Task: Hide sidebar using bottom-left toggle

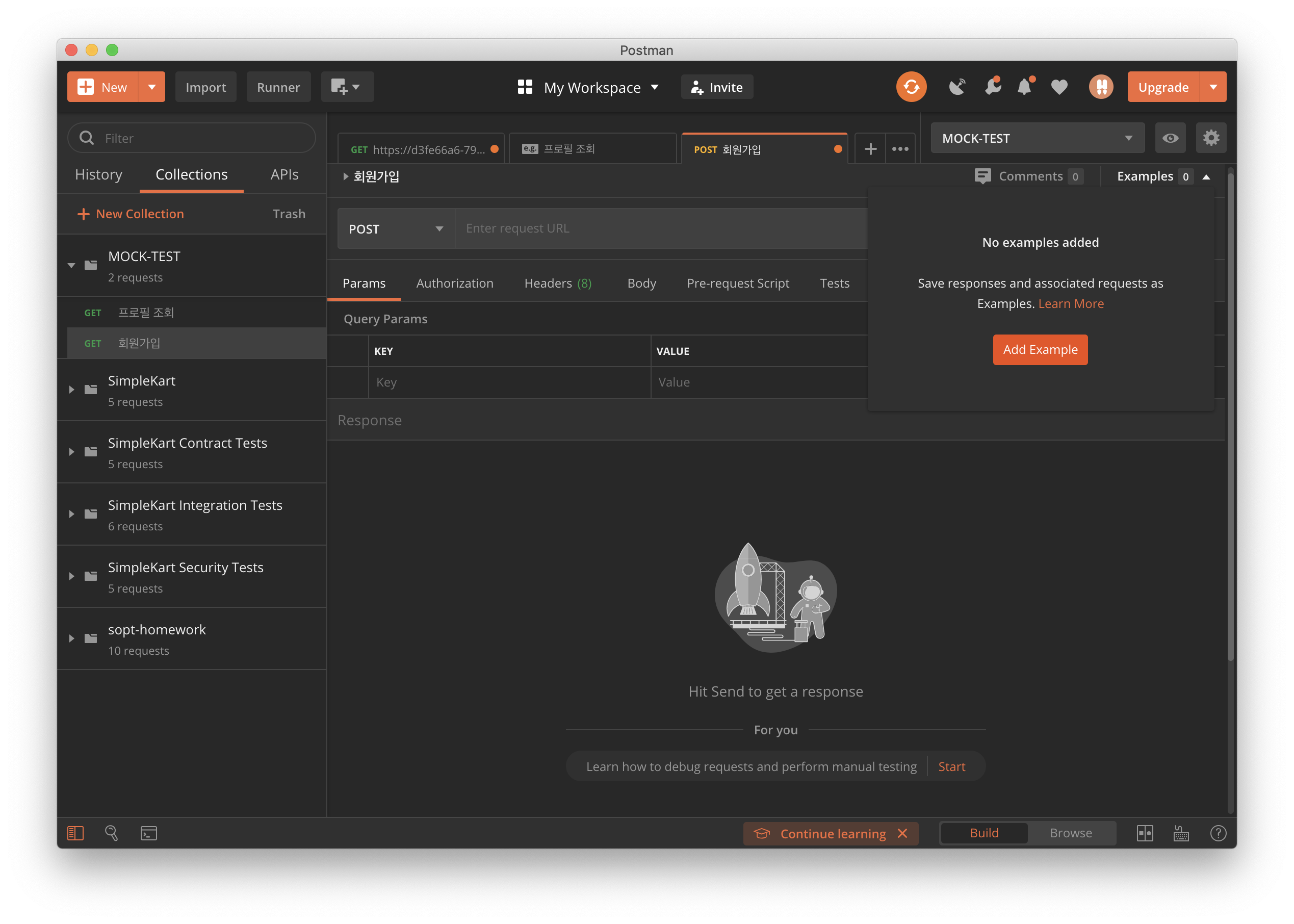Action: [x=75, y=833]
